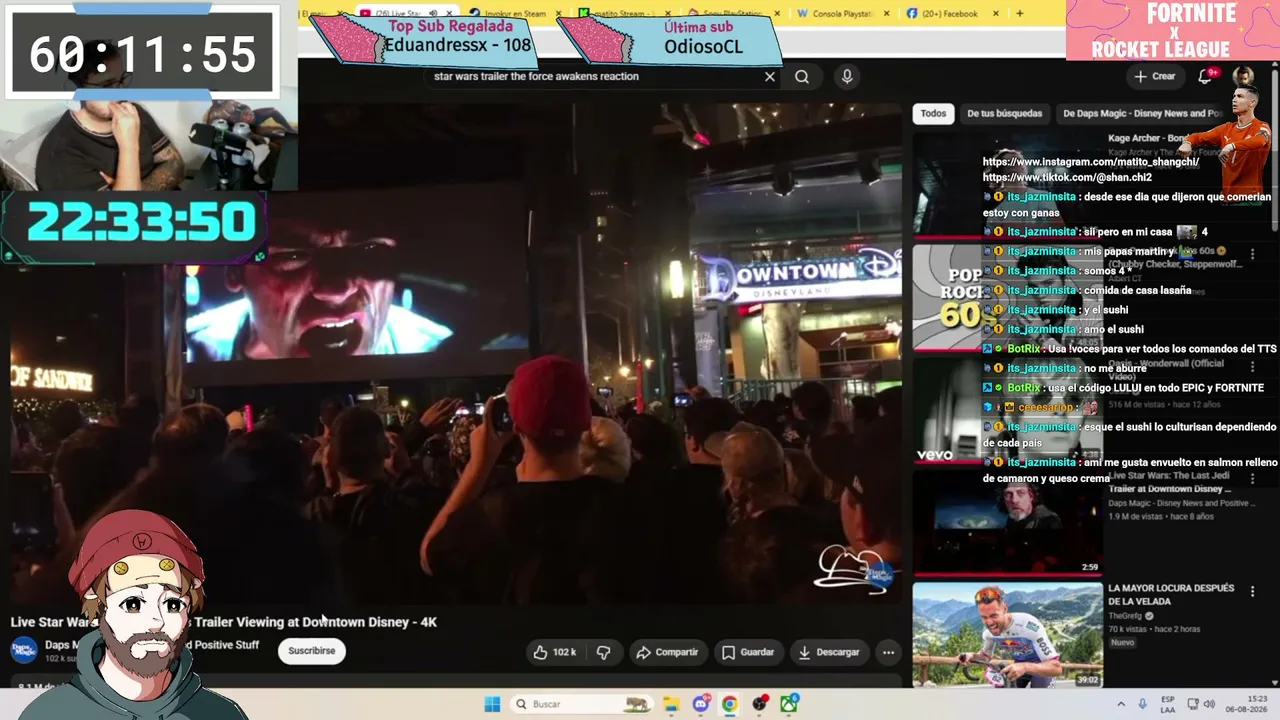Save the video with the Guardar button
The image size is (1280, 720).
coord(748,652)
